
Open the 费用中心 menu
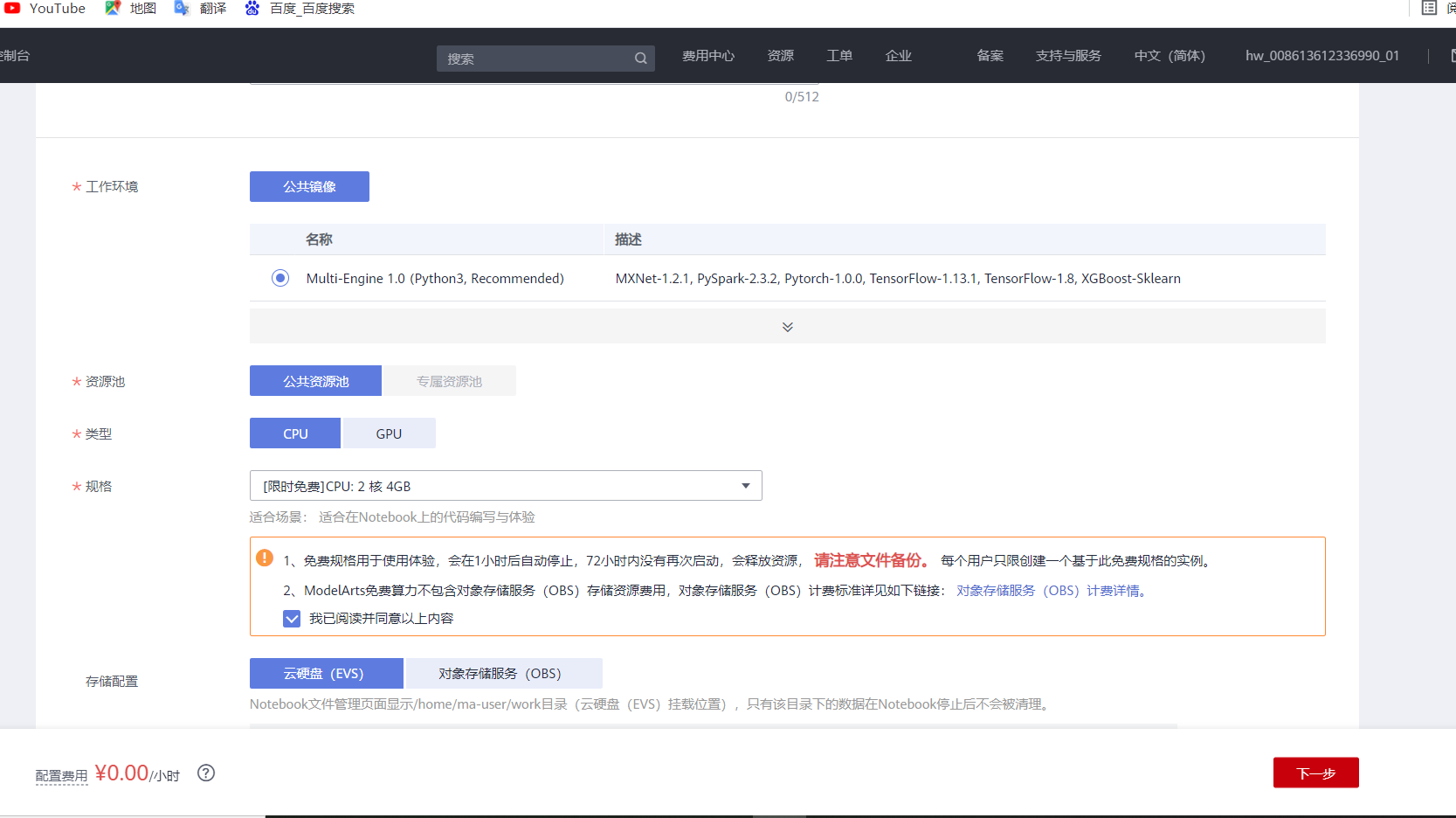point(707,56)
